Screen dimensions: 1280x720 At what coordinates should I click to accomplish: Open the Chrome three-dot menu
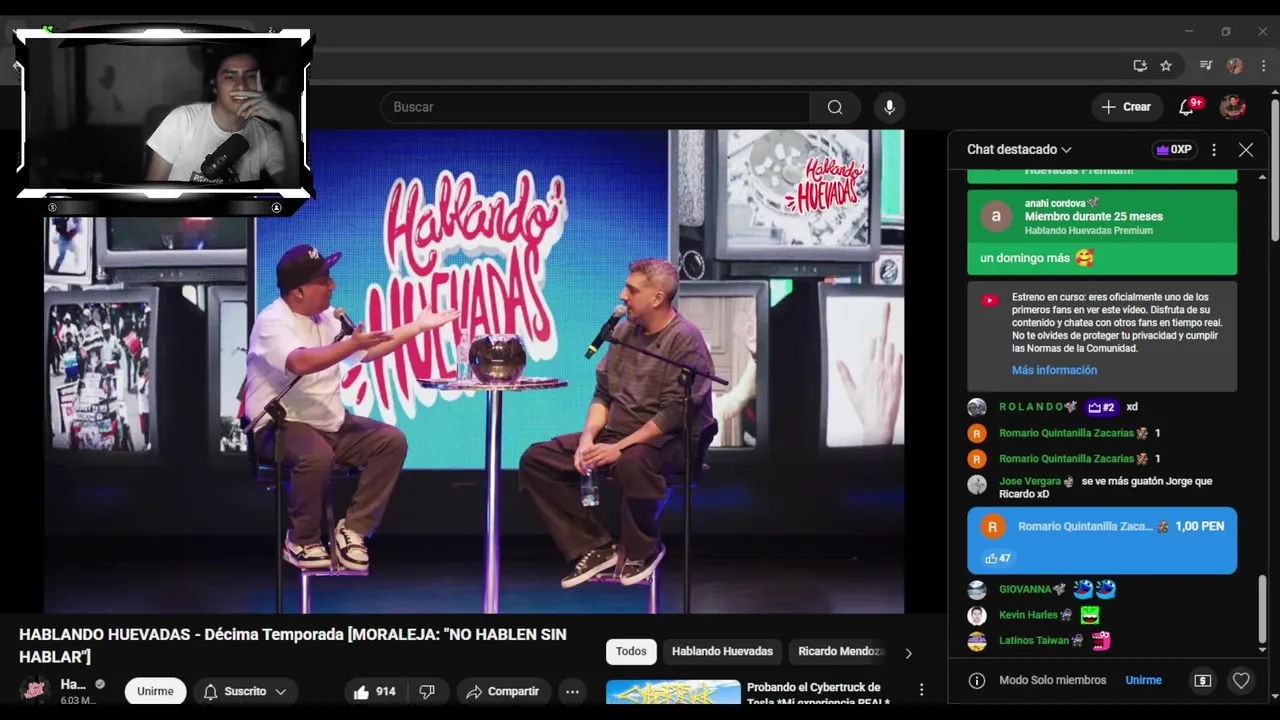pos(1262,66)
